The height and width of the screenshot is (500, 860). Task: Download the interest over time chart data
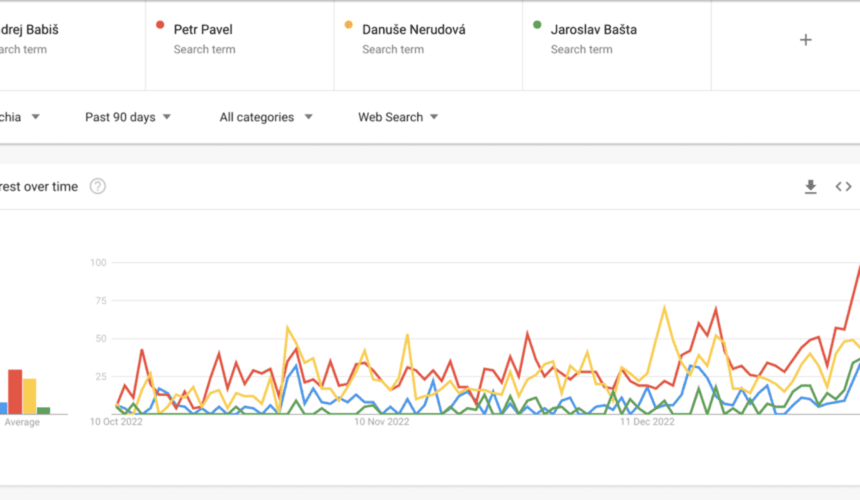[811, 186]
